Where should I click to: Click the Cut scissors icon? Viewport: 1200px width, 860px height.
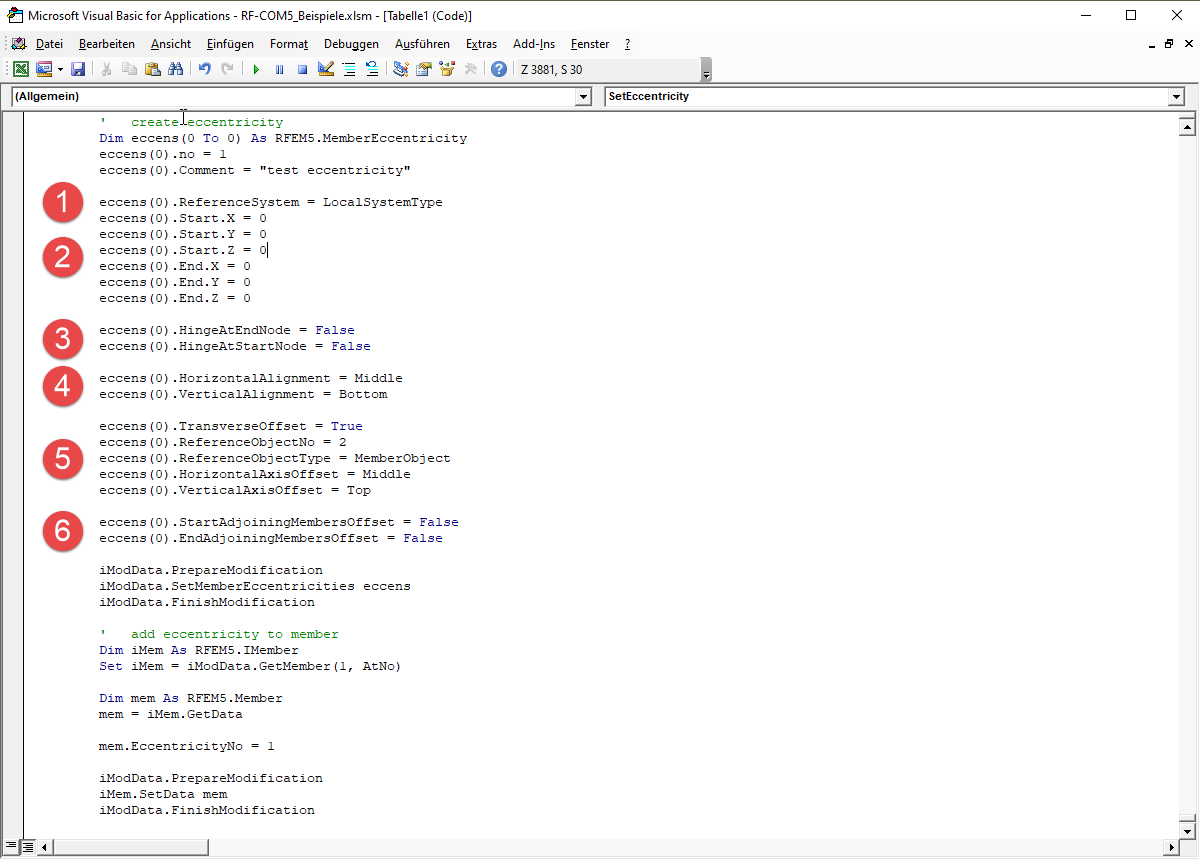106,69
